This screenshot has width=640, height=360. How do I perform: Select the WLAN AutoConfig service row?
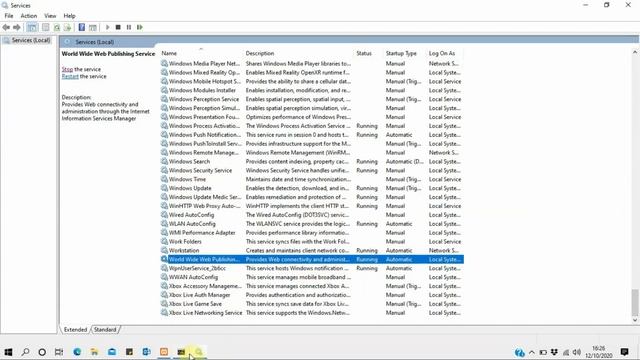pos(312,224)
